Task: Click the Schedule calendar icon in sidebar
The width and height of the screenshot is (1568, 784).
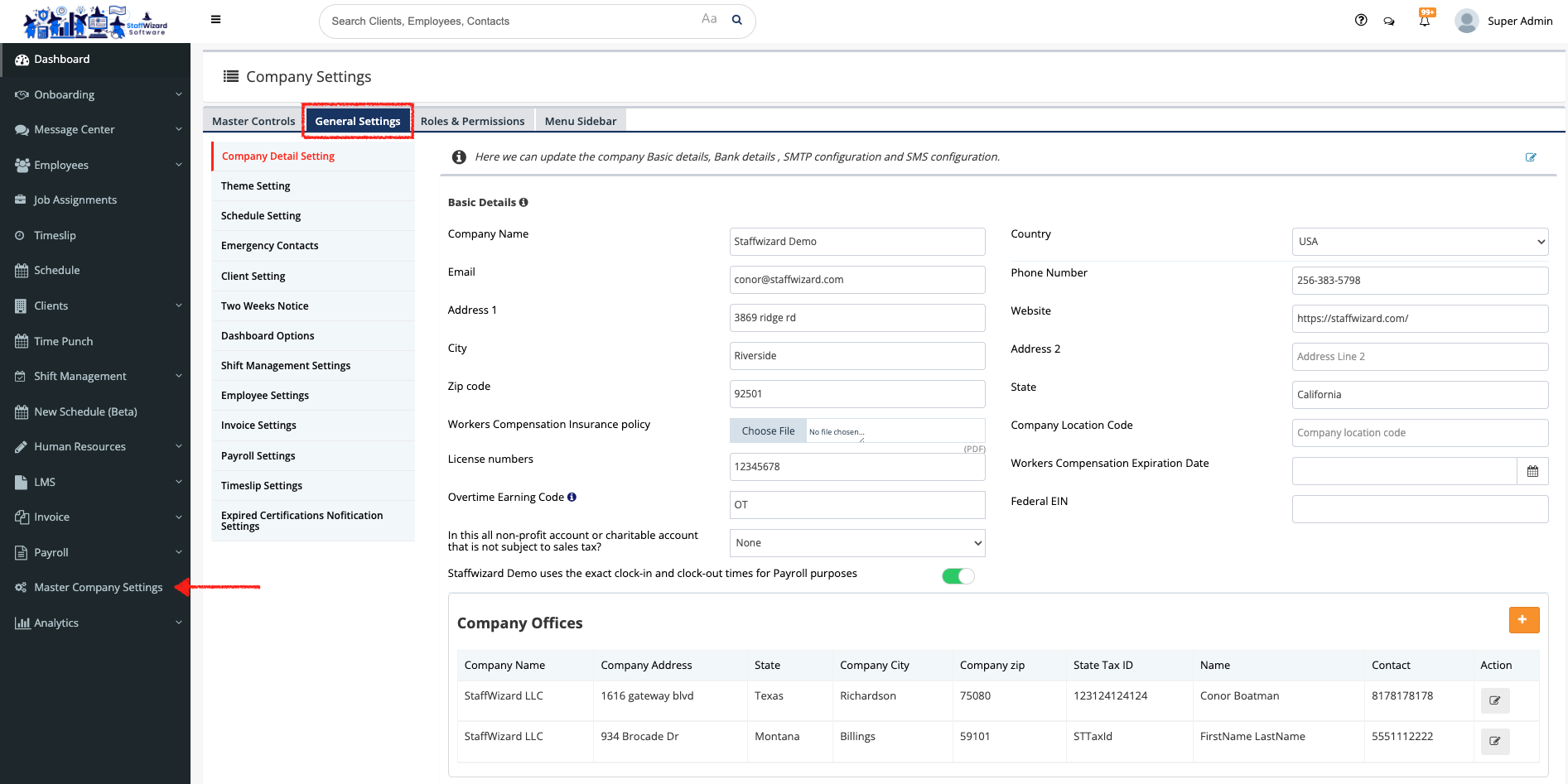Action: click(22, 270)
